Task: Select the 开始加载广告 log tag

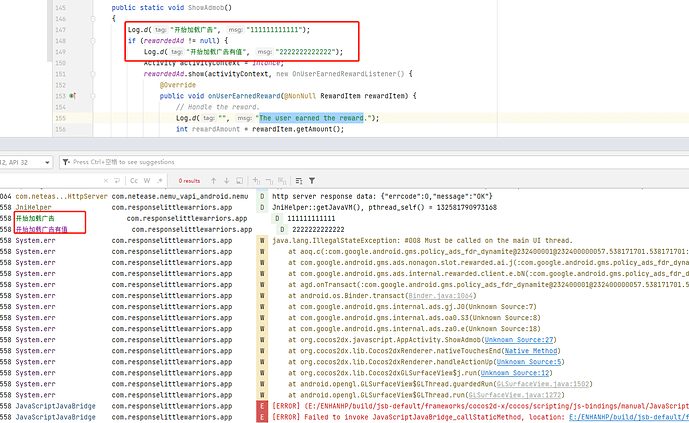Action: click(x=35, y=218)
